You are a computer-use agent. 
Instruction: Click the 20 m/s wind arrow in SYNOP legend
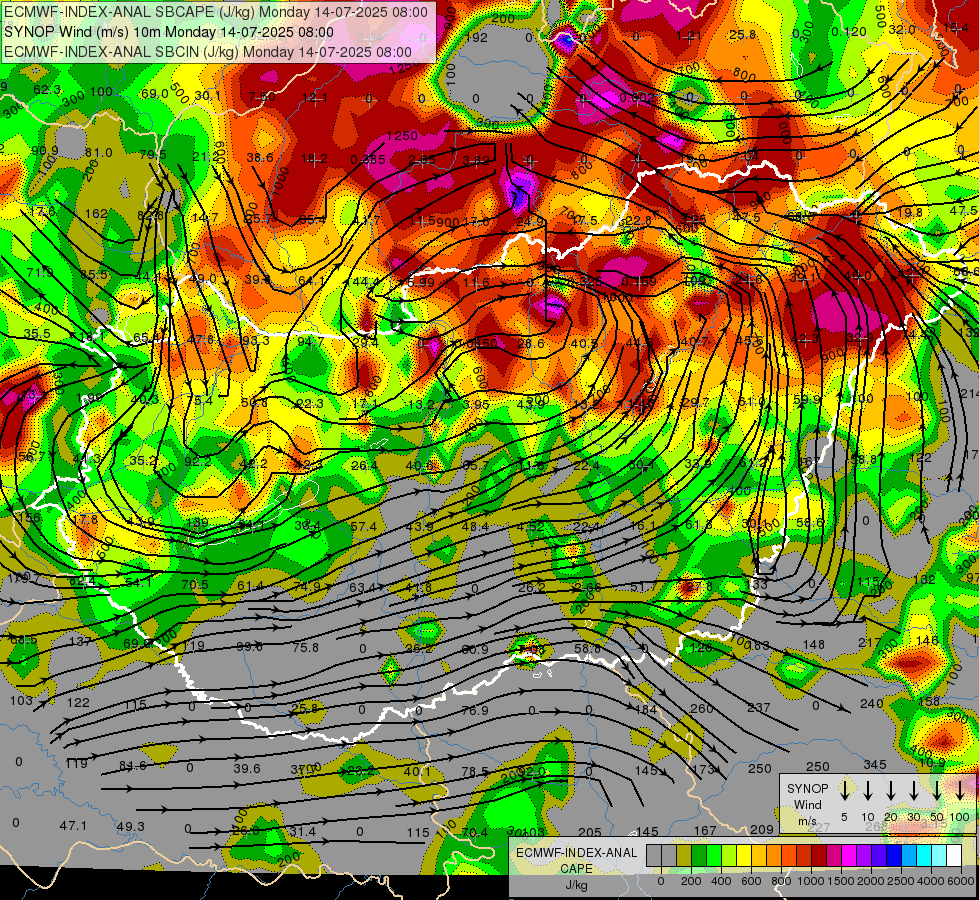(x=890, y=791)
